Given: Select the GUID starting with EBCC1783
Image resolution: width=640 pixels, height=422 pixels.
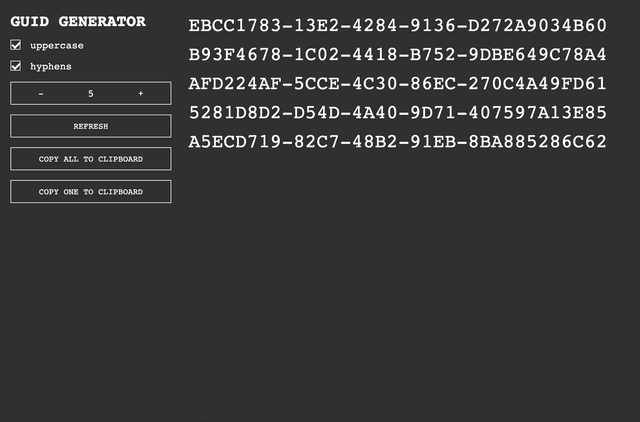Looking at the screenshot, I should point(398,26).
